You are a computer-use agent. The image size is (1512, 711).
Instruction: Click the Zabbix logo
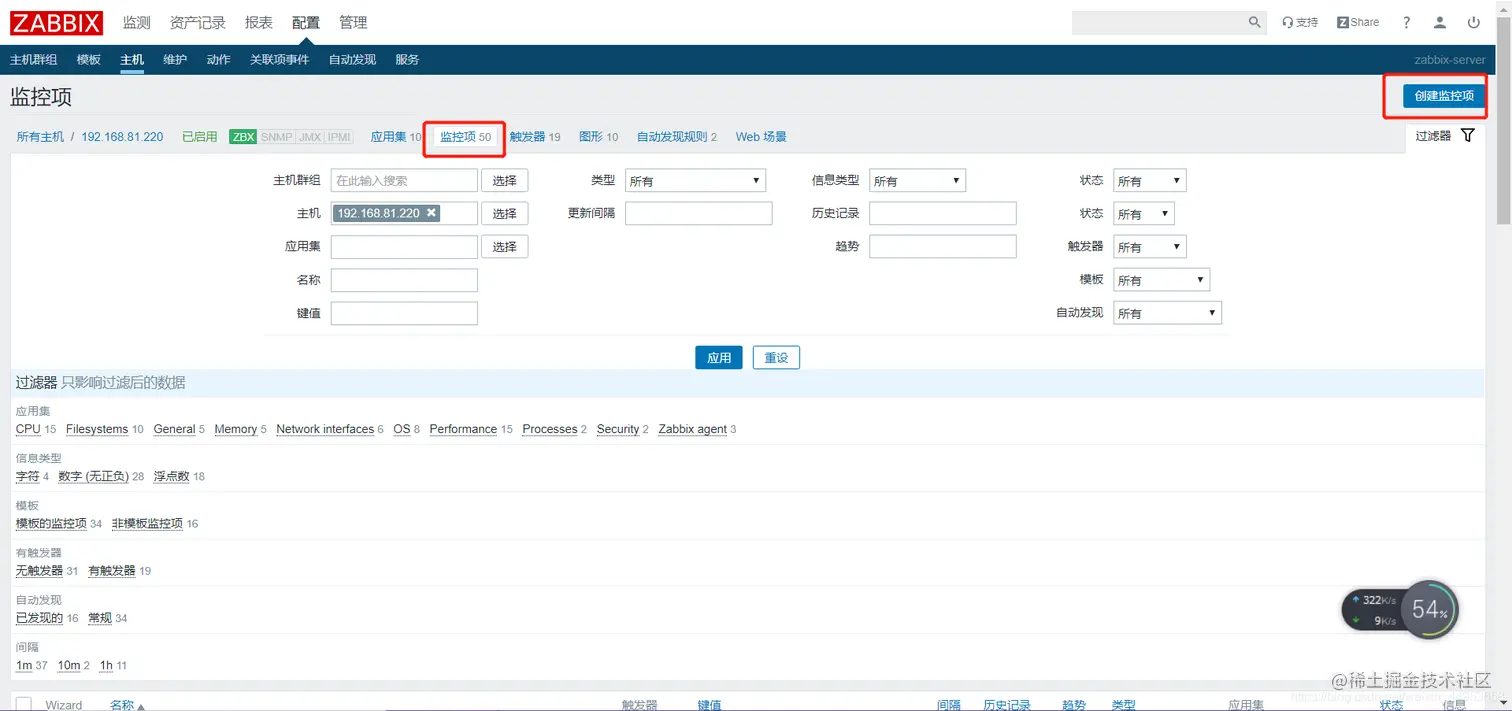click(58, 22)
